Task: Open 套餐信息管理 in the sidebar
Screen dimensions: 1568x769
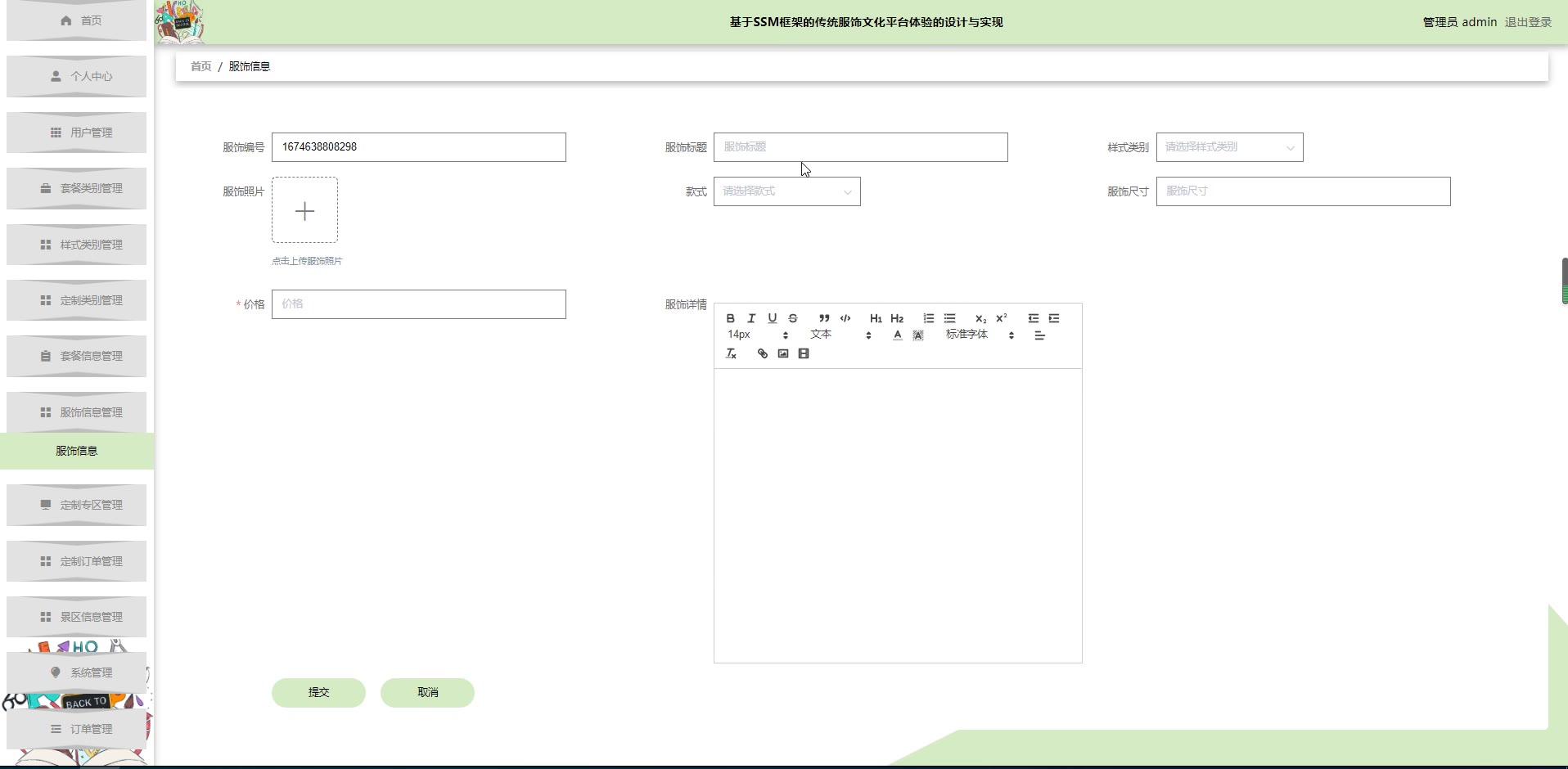Action: pos(77,356)
